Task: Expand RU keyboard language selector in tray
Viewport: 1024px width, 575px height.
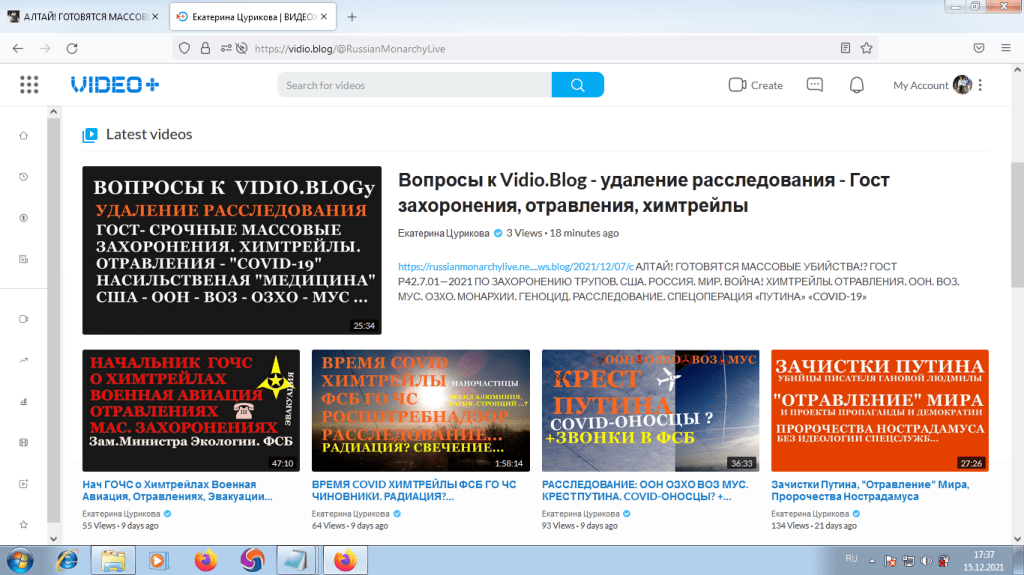Action: click(x=852, y=556)
